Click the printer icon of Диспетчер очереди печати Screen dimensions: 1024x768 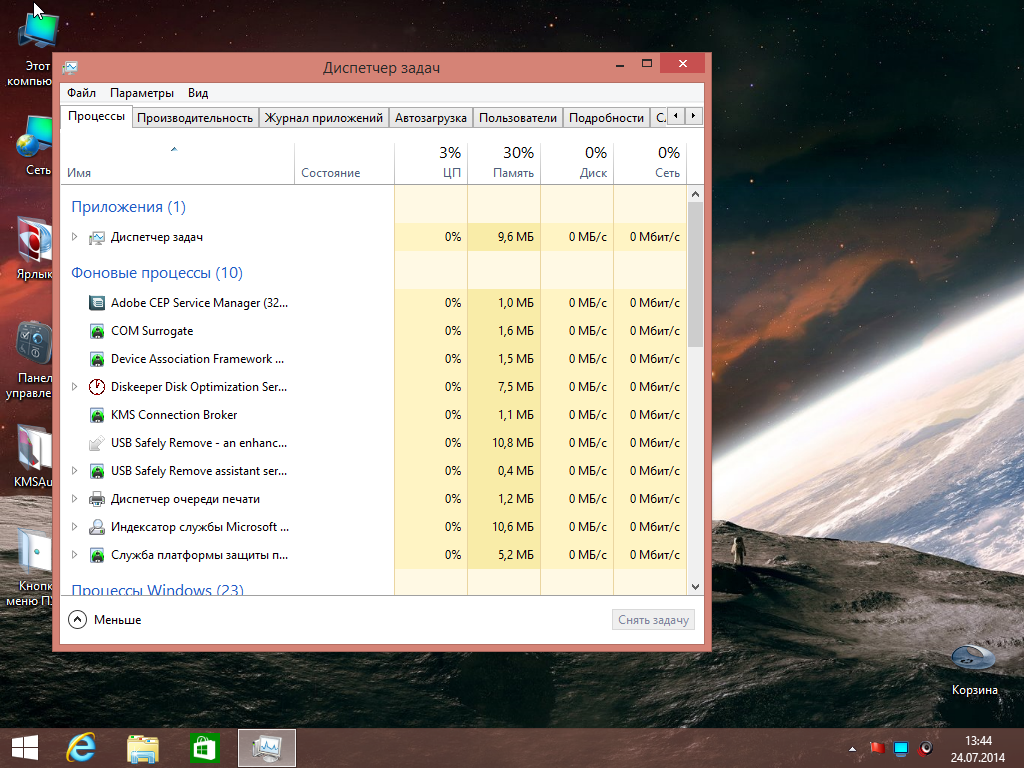[97, 500]
